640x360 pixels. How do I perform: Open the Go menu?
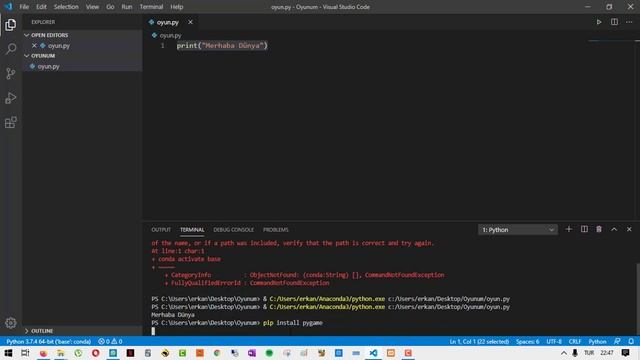(x=110, y=7)
